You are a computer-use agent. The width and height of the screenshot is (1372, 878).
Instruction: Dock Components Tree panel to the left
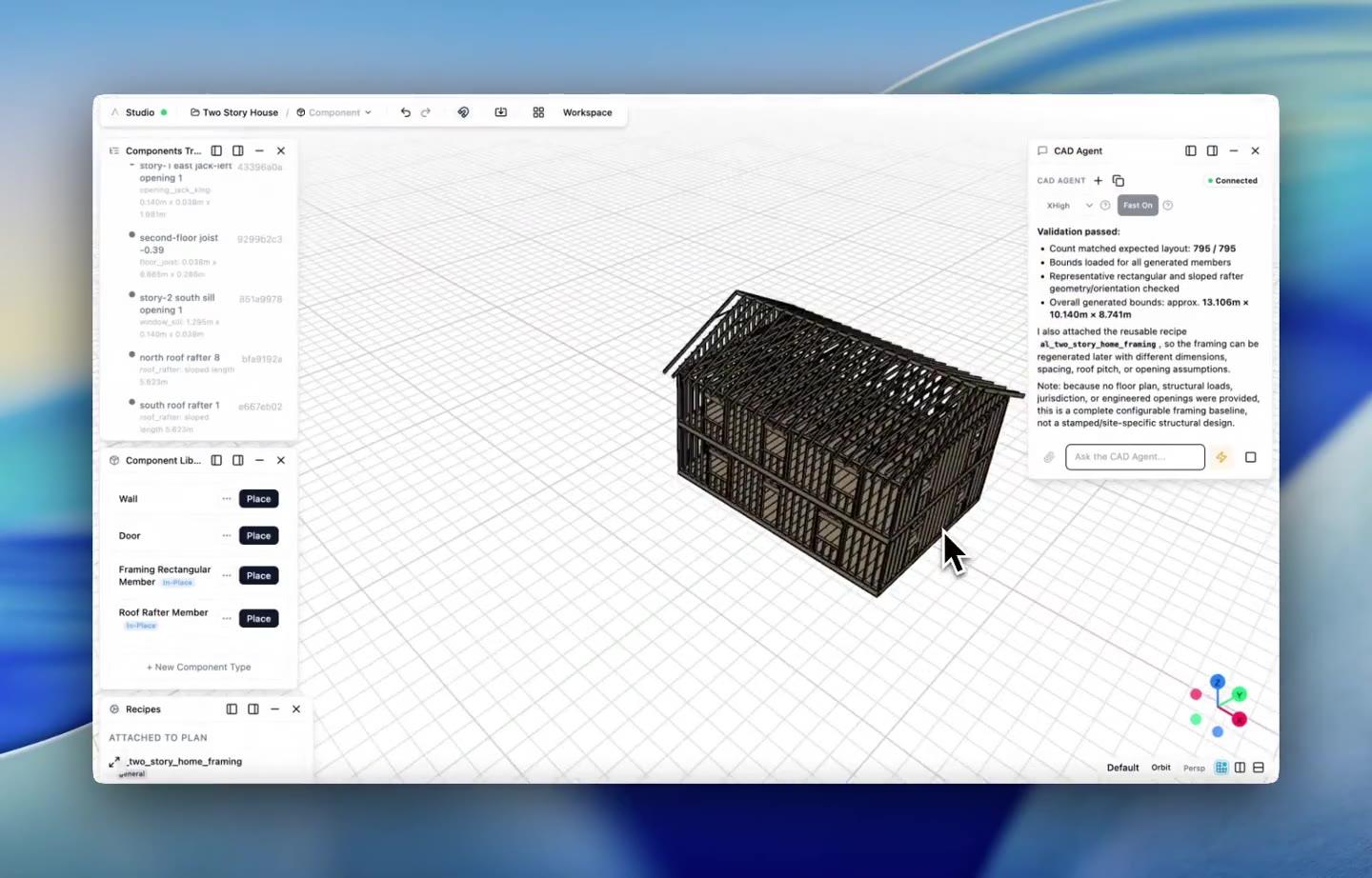(x=216, y=150)
